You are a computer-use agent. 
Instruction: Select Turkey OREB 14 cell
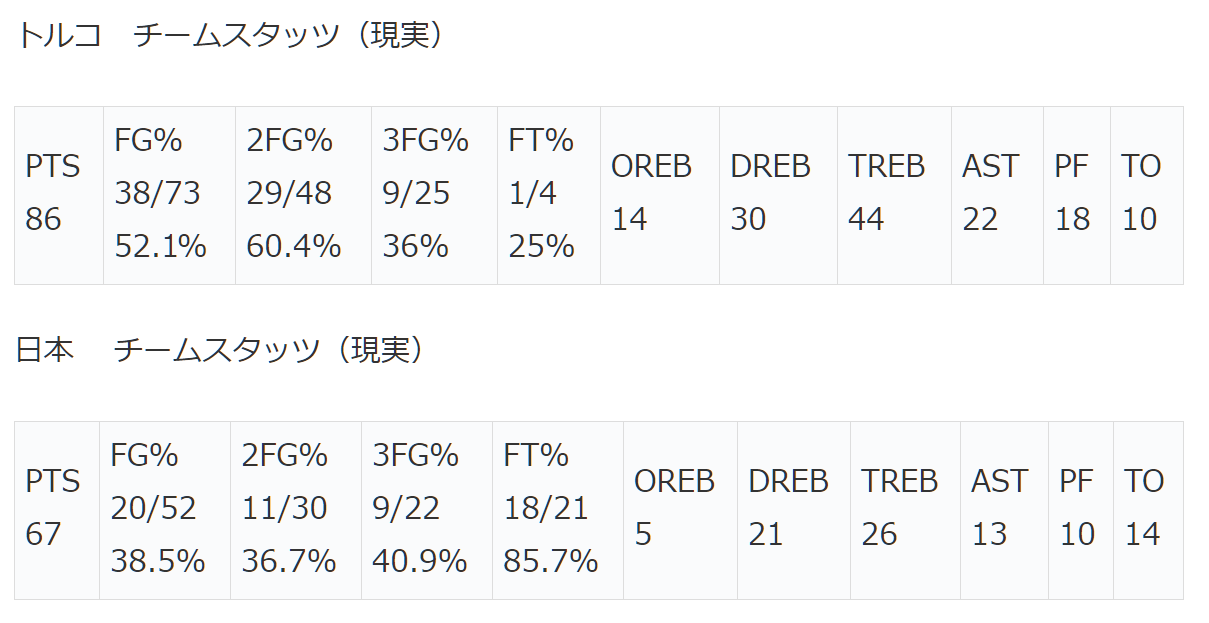click(660, 195)
